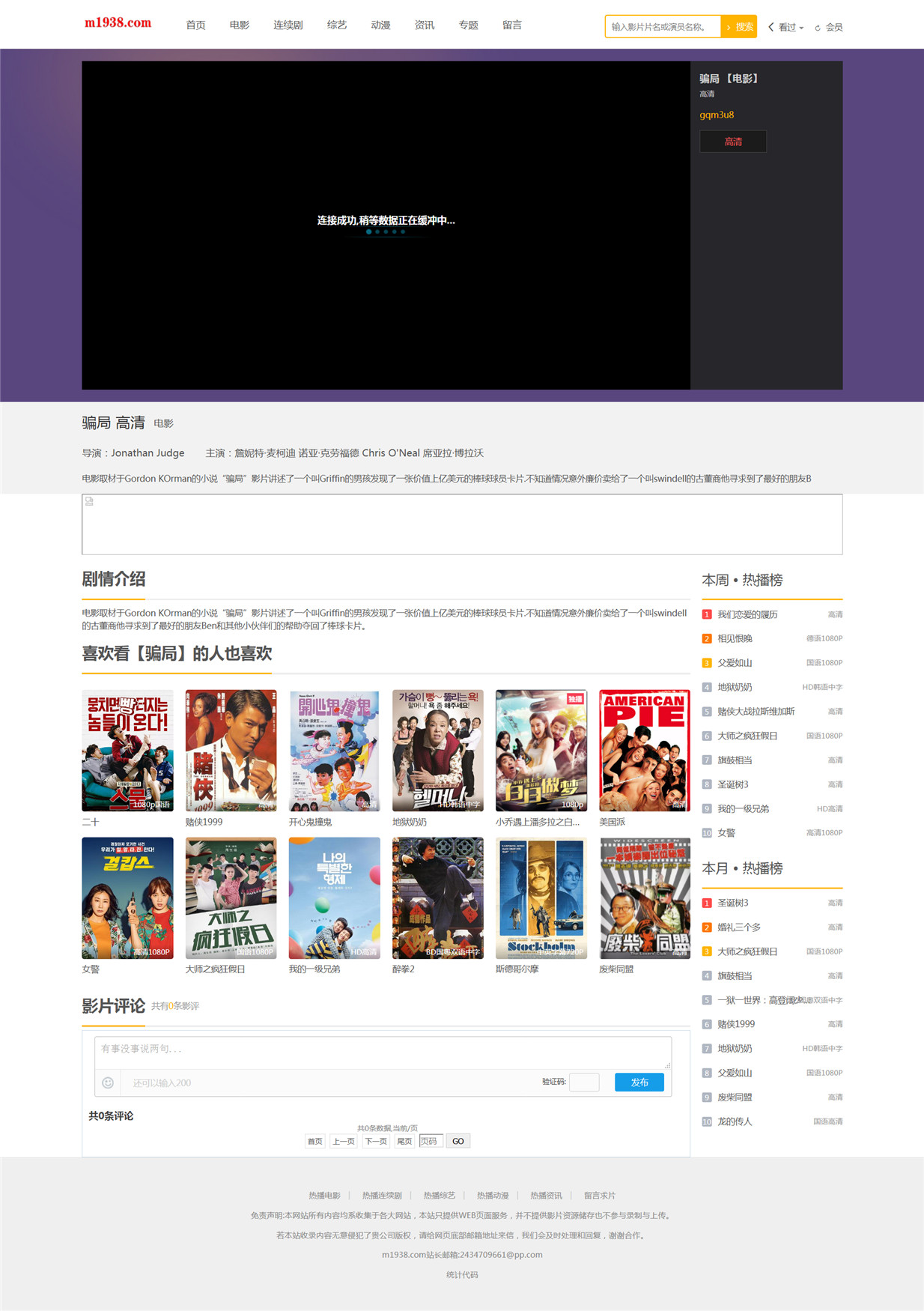Open 大师之疯狂假日 poster thumbnail
The image size is (924, 1311).
click(231, 898)
